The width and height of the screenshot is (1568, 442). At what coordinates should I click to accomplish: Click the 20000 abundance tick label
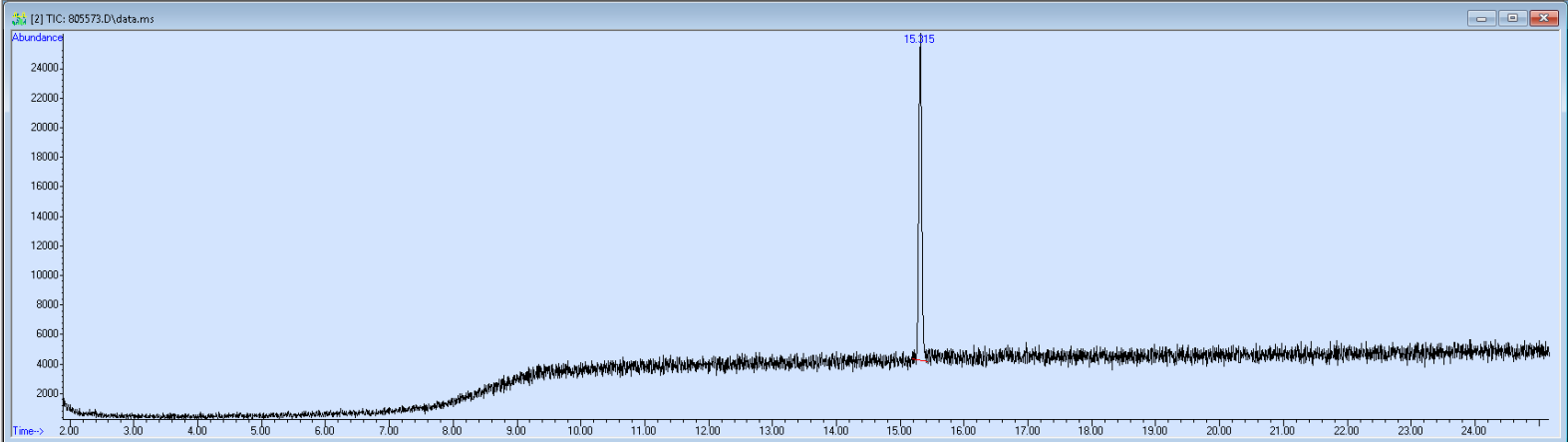click(x=45, y=127)
